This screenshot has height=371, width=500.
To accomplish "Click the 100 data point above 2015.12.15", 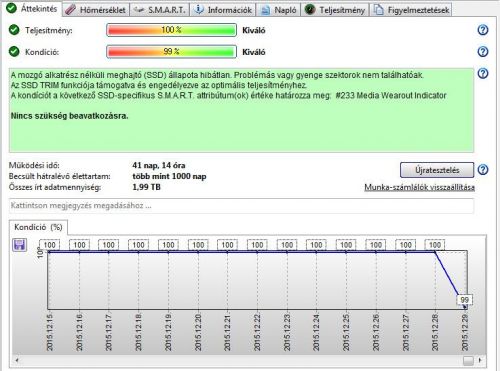I will [x=49, y=245].
